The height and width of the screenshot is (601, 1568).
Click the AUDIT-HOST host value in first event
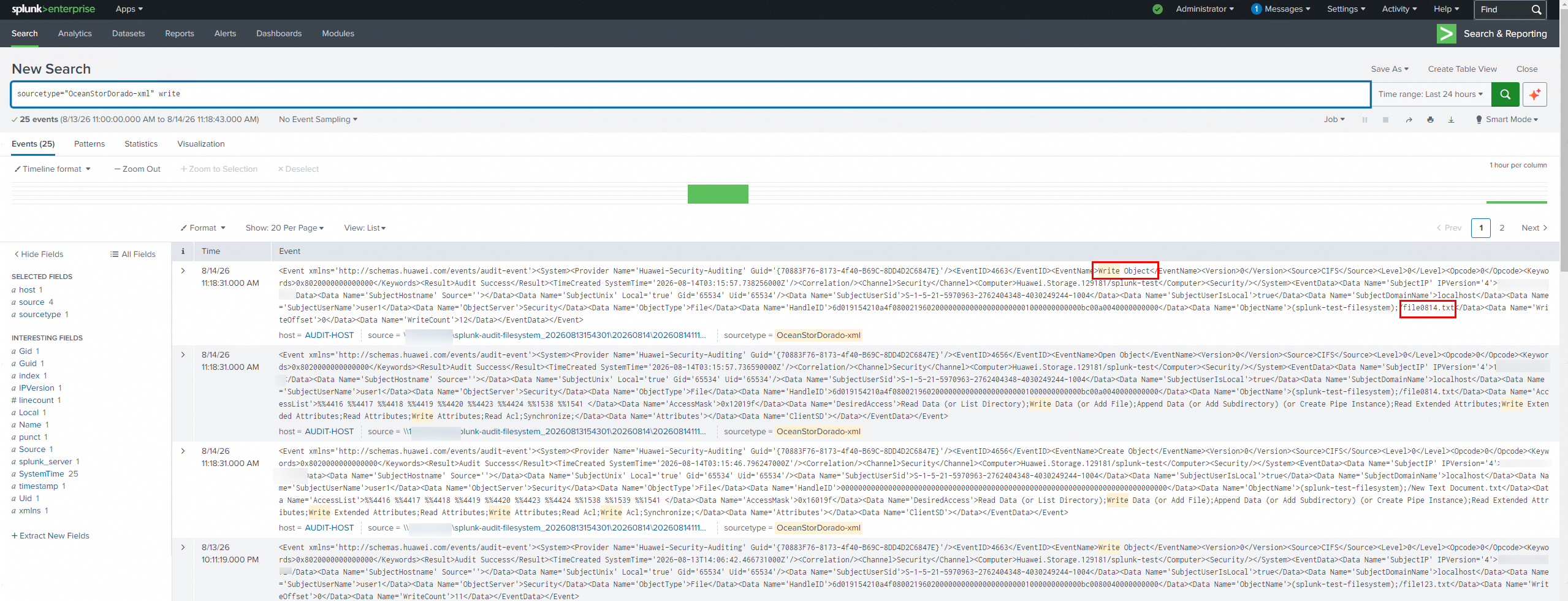tap(329, 335)
